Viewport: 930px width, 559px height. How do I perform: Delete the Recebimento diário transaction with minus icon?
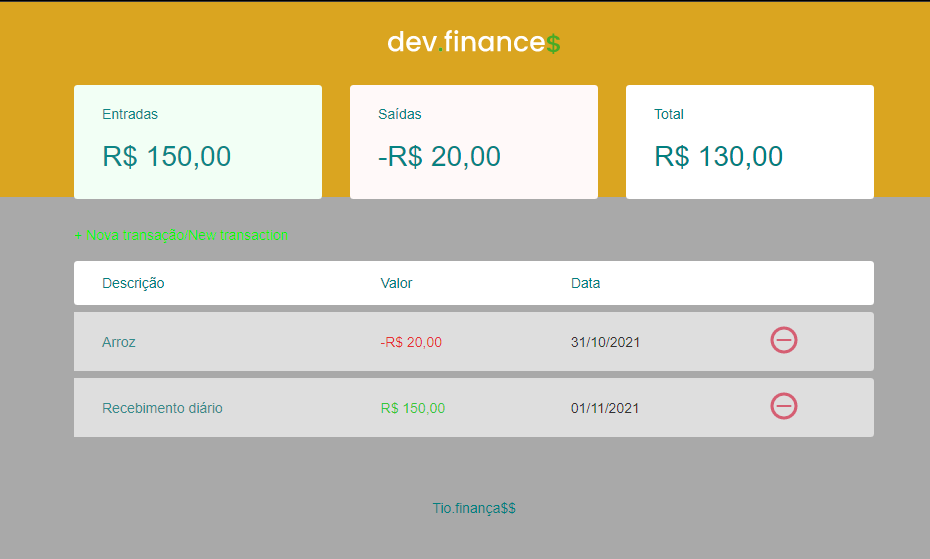click(784, 406)
